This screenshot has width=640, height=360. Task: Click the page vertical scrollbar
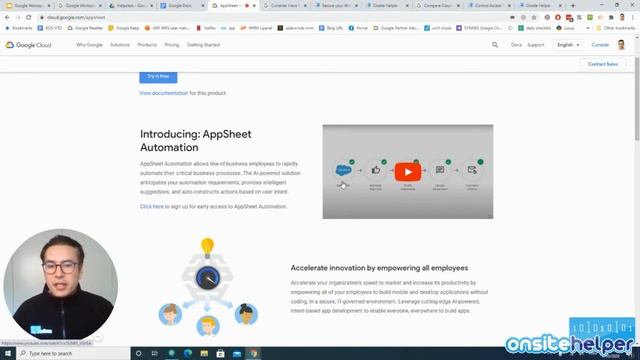click(637, 100)
